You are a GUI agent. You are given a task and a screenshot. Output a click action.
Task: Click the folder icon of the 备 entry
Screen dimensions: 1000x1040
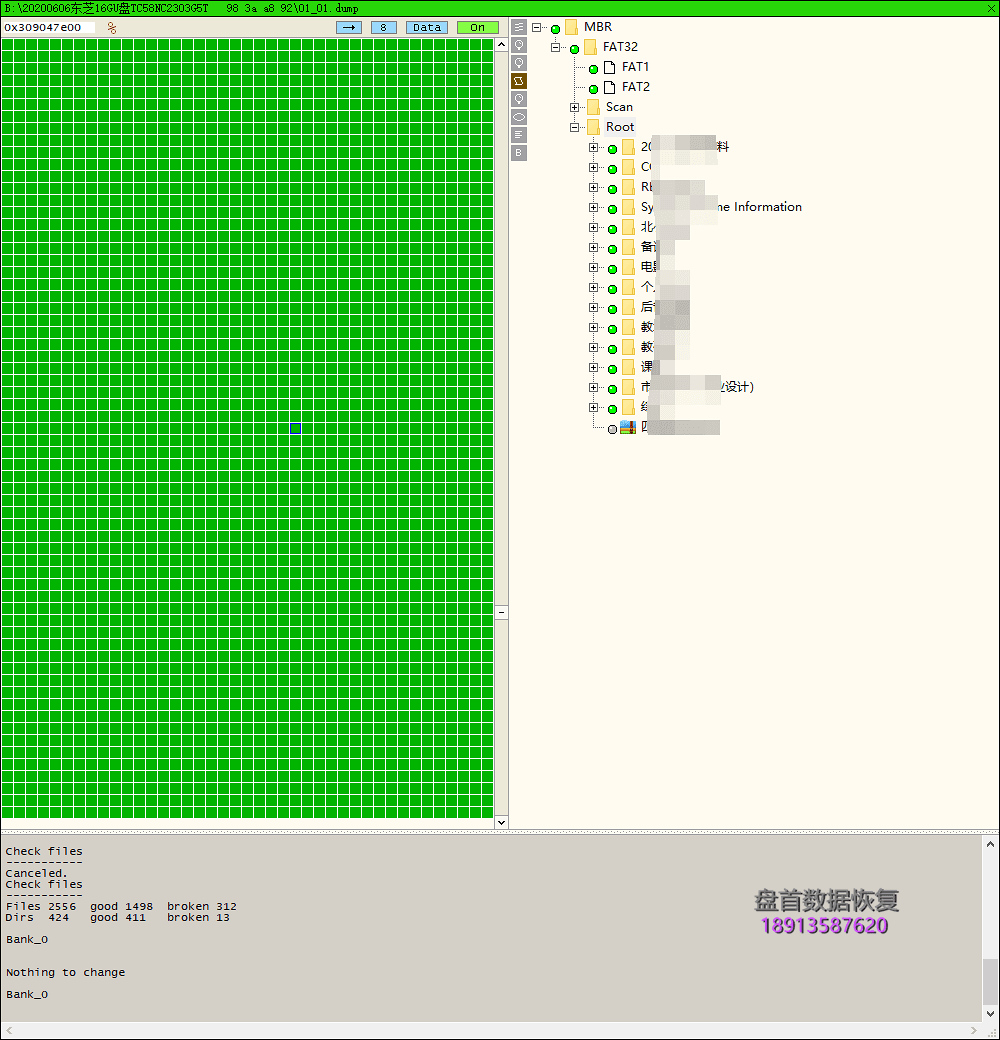(629, 247)
